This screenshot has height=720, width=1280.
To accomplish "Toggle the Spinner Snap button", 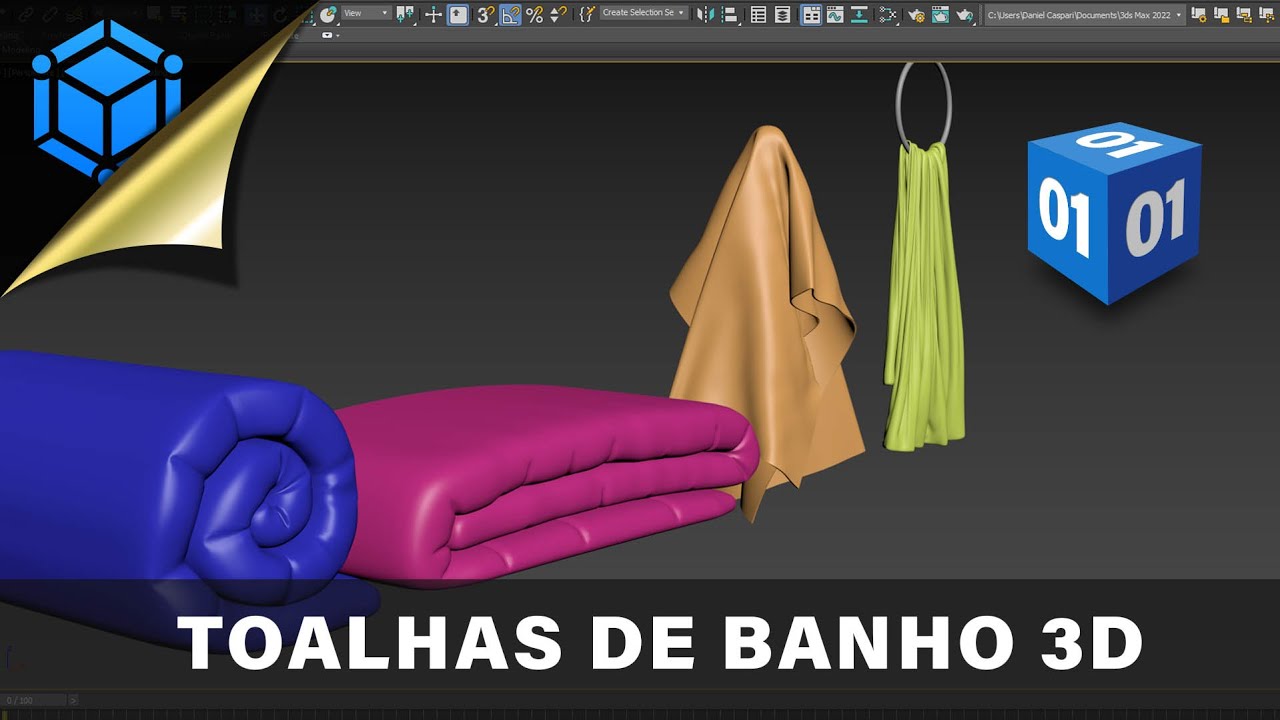I will [558, 14].
